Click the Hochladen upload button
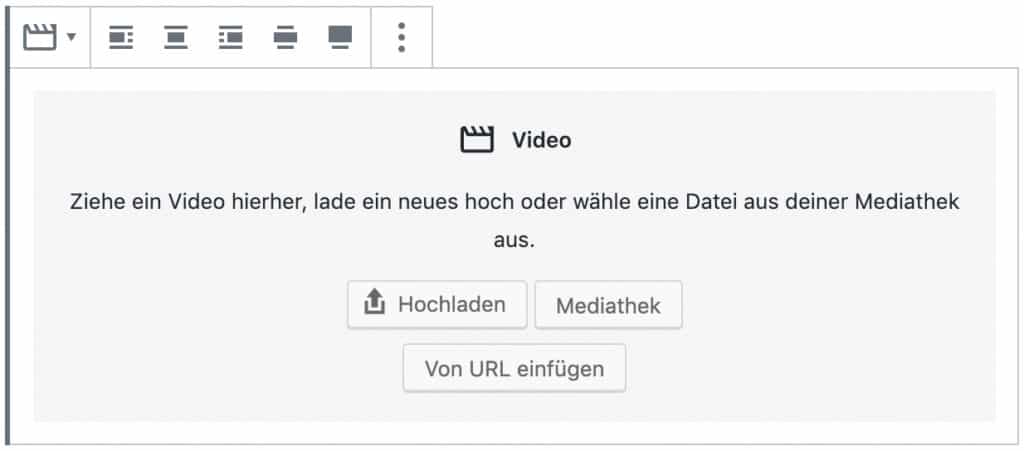1024x451 pixels. 437,305
